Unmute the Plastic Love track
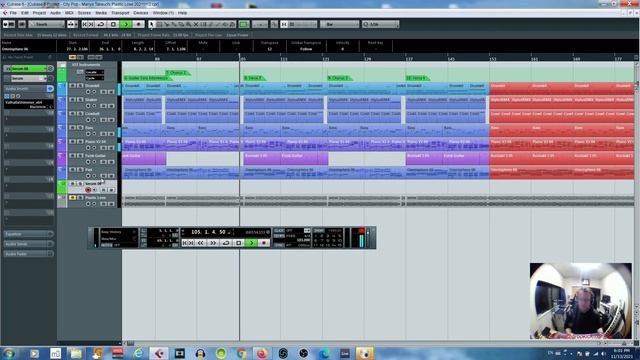The height and width of the screenshot is (360, 640). (x=72, y=198)
